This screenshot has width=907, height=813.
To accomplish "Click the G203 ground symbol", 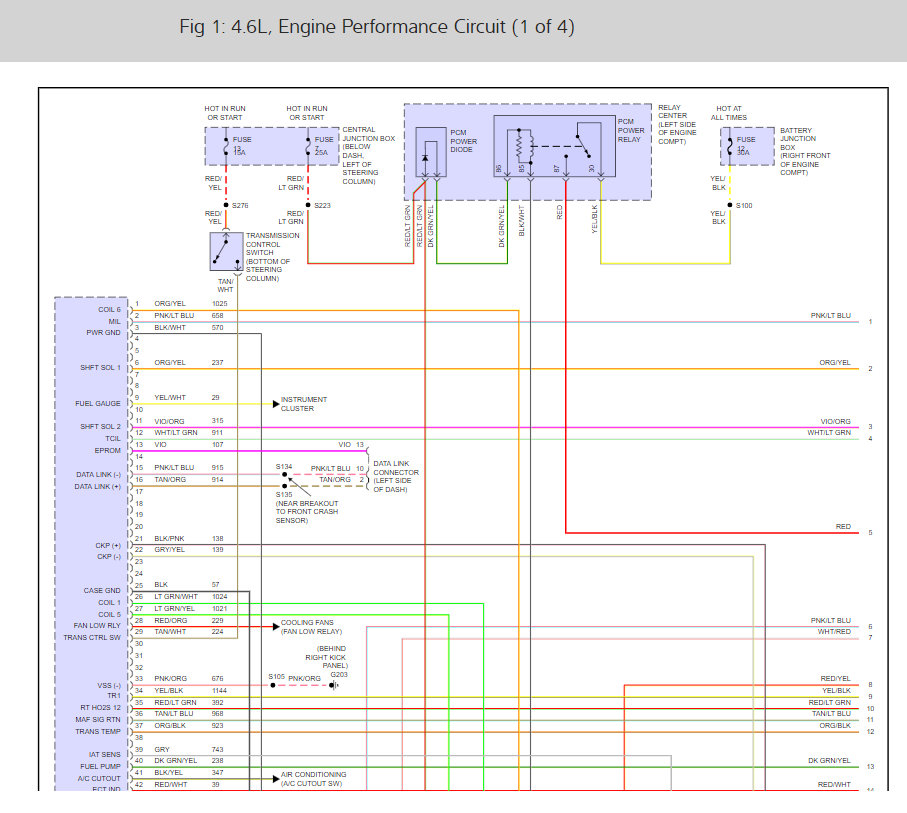I will [333, 685].
